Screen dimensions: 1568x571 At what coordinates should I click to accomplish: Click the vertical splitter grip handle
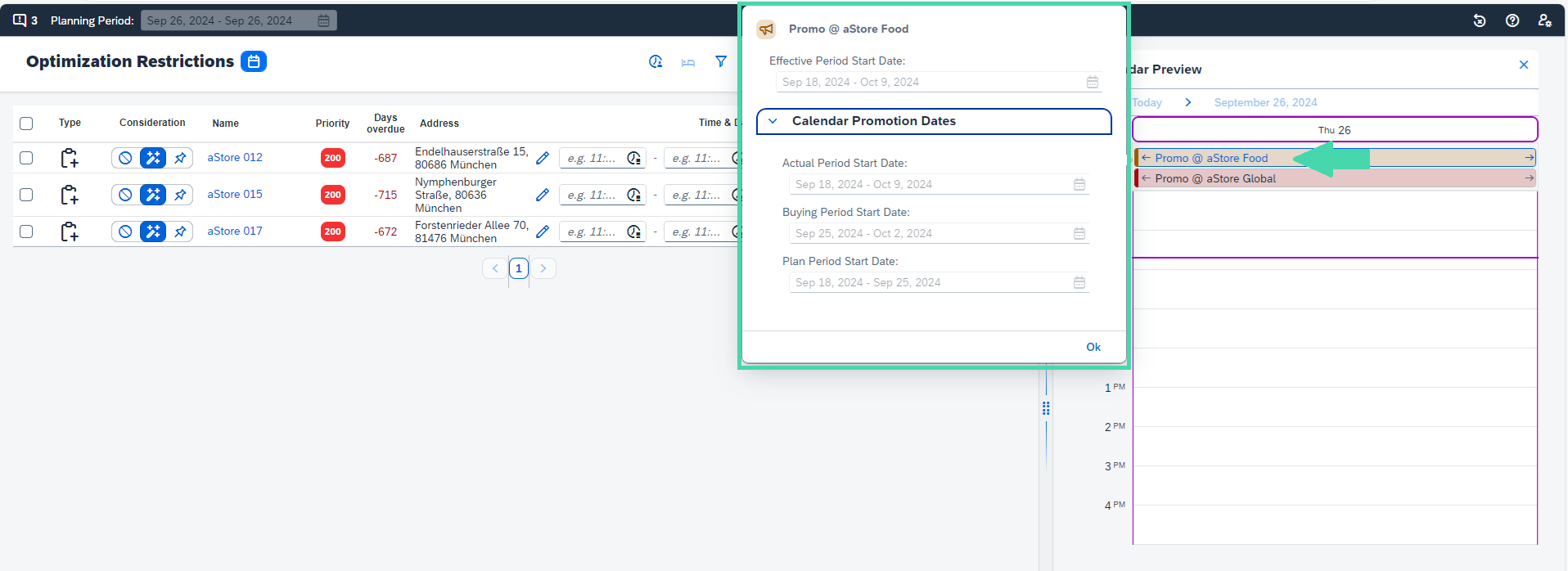(1046, 407)
